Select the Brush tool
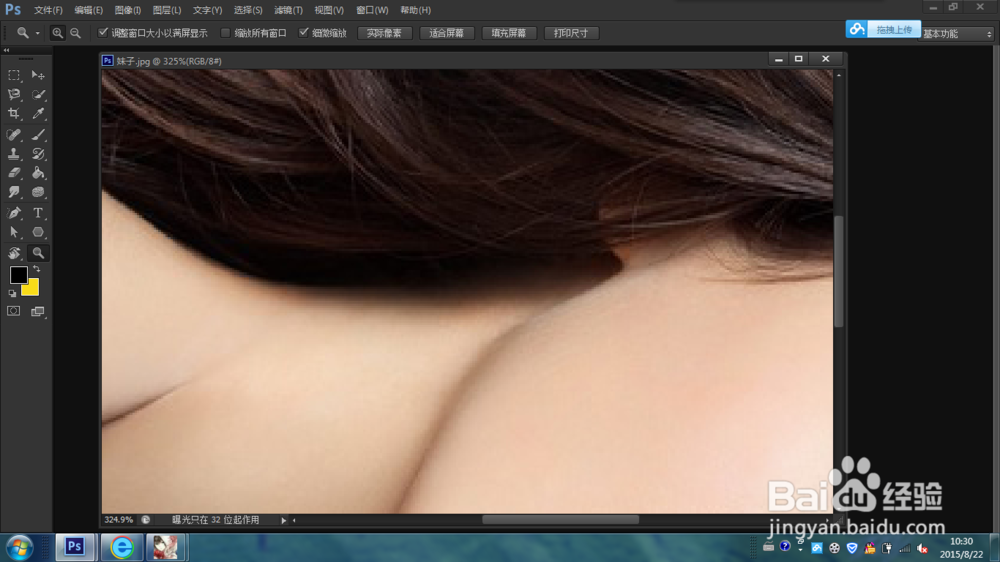This screenshot has height=562, width=1000. coord(38,135)
